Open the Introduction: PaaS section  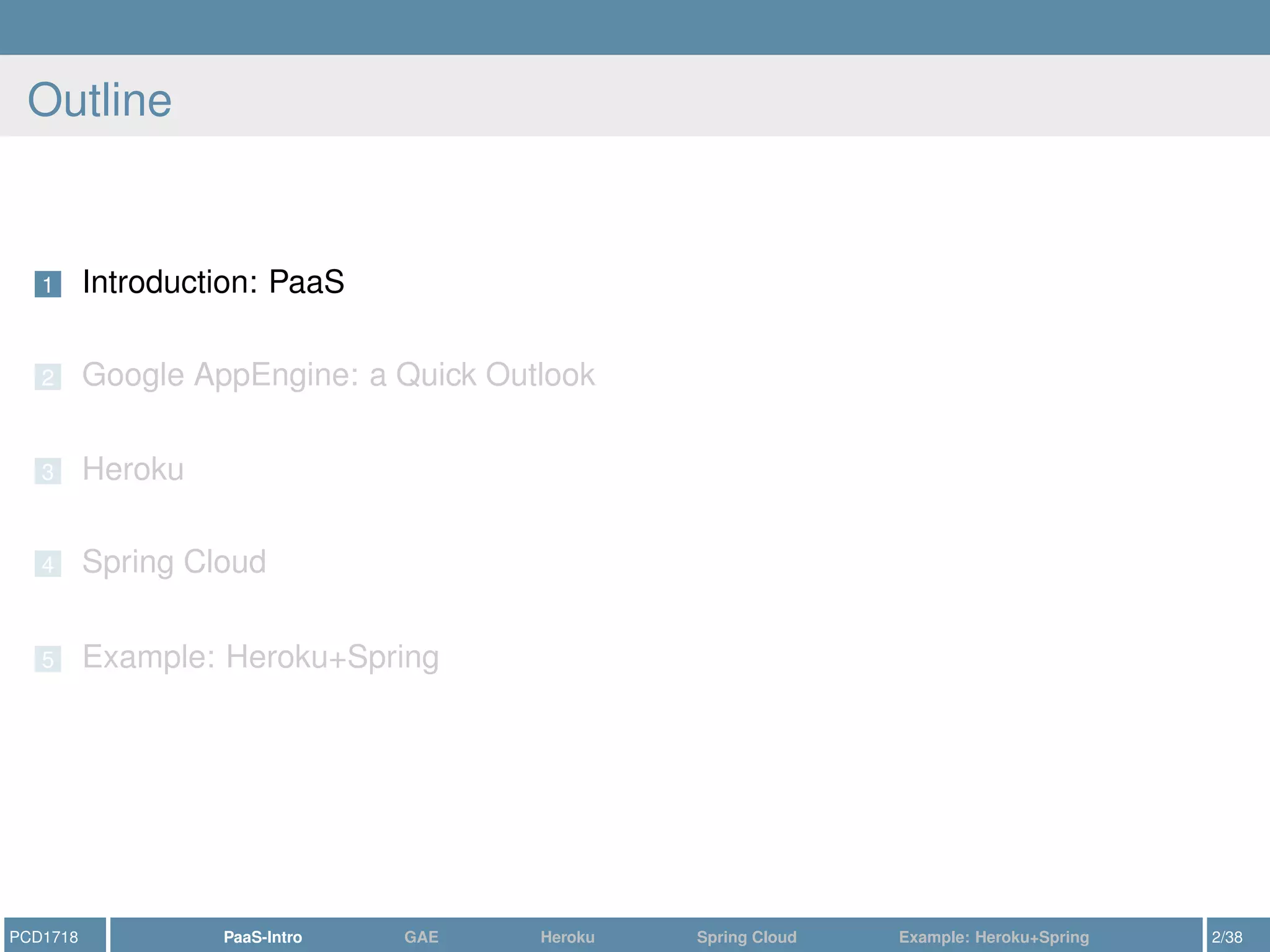[213, 283]
